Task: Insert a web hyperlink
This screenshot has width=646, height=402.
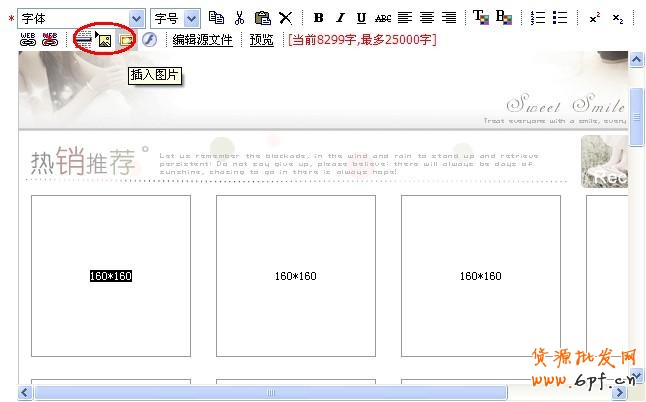Action: coord(28,40)
